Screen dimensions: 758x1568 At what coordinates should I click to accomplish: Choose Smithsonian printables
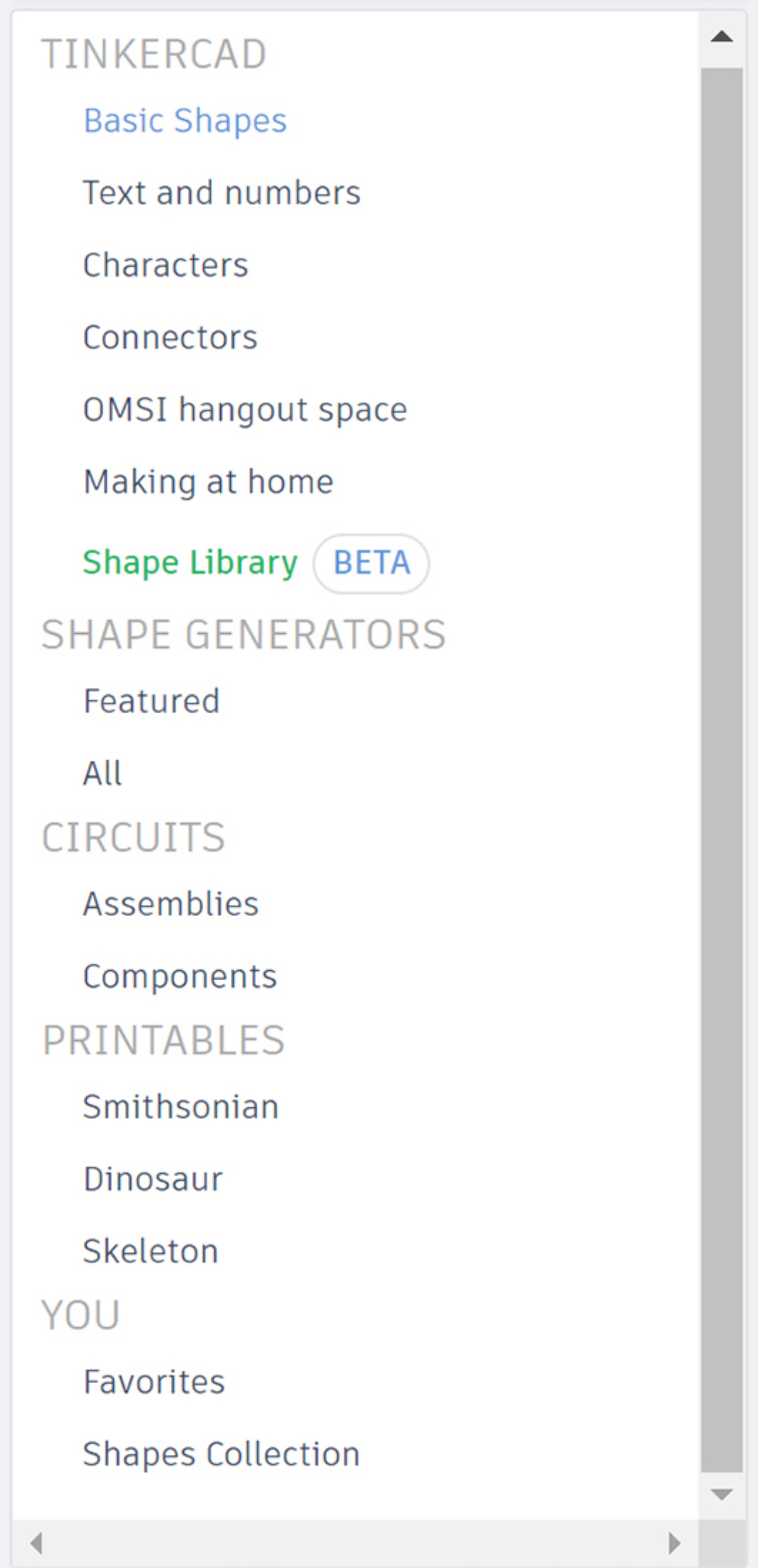point(180,1107)
